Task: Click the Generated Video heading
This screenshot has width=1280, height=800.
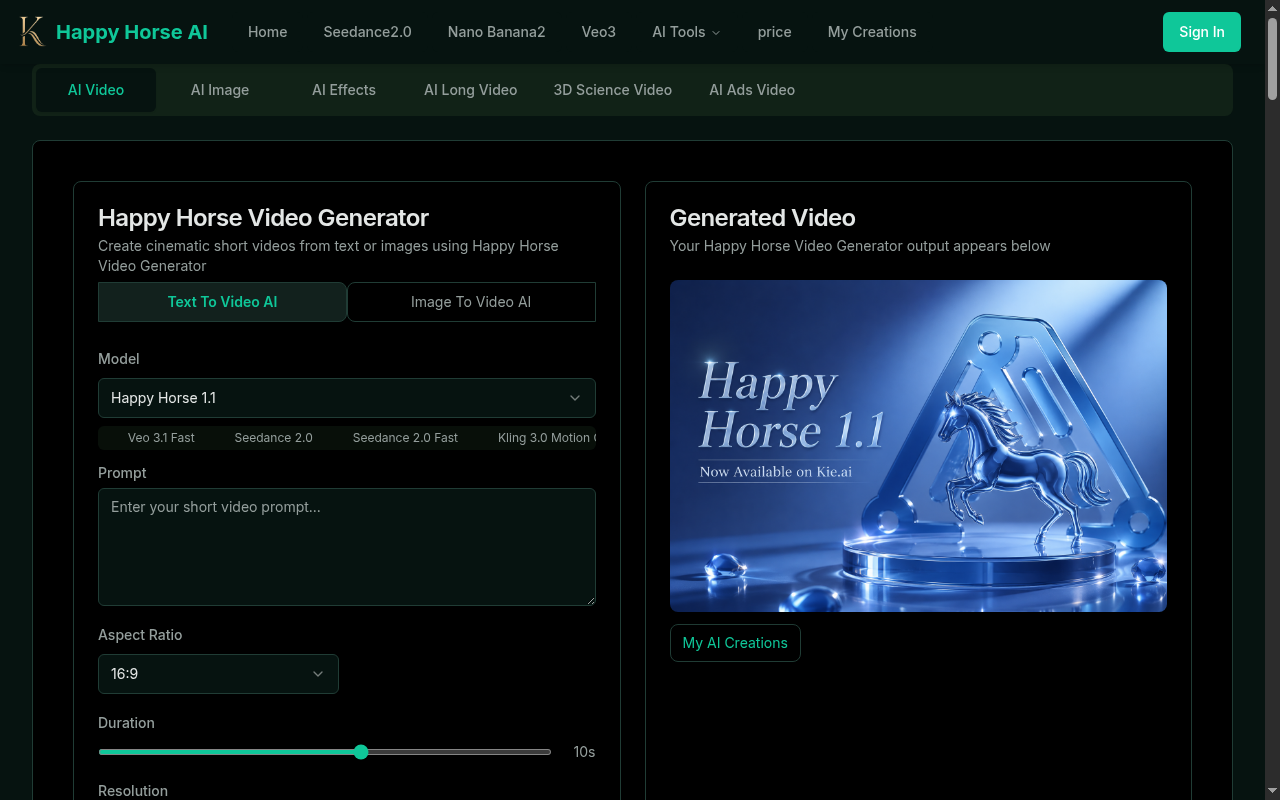Action: (x=762, y=218)
